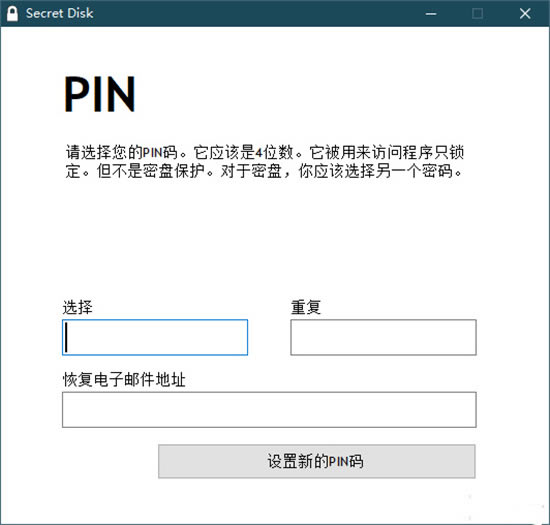
Task: Click the description line starting 请选择您的PIN码
Action: tap(265, 152)
